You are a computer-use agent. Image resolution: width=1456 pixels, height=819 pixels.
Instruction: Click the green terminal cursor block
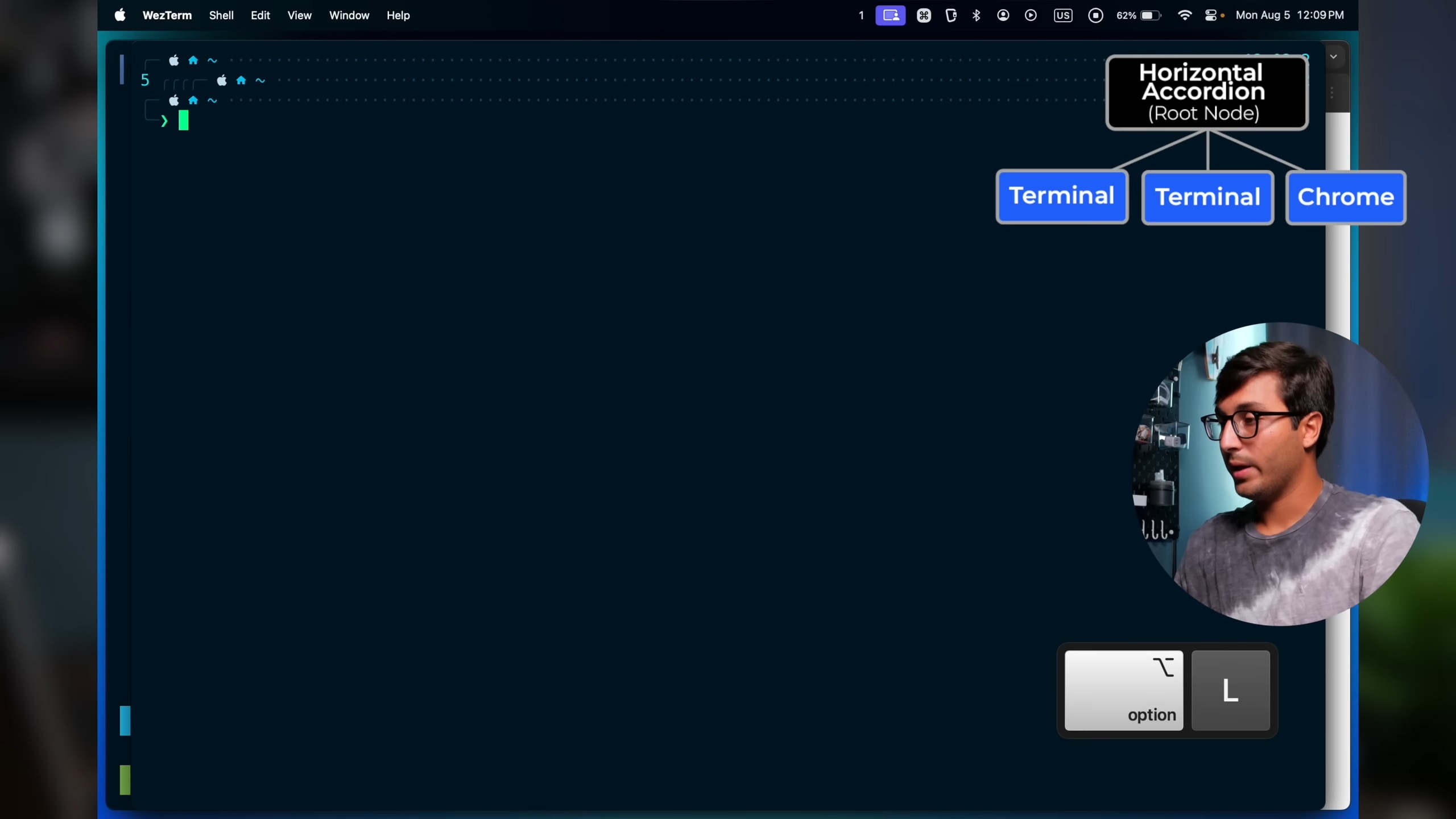183,120
